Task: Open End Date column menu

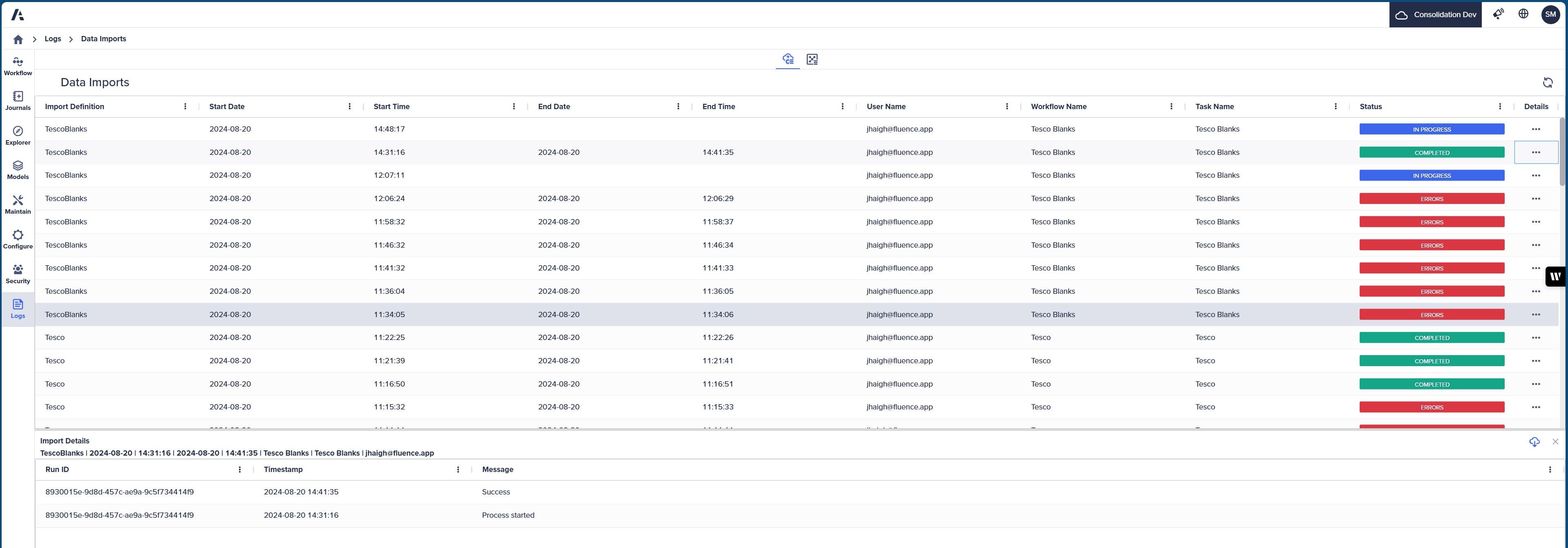Action: pyautogui.click(x=678, y=107)
